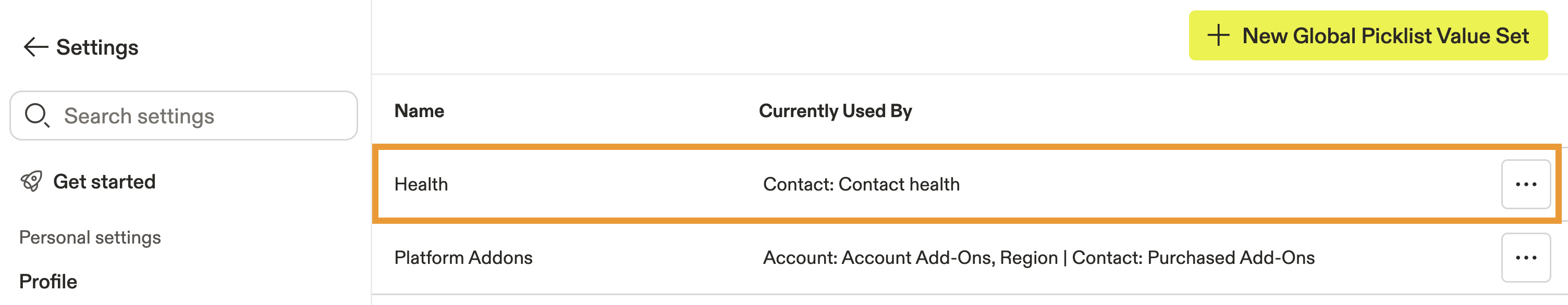The width and height of the screenshot is (1568, 305).
Task: Select the Health picklist name
Action: coord(421,185)
